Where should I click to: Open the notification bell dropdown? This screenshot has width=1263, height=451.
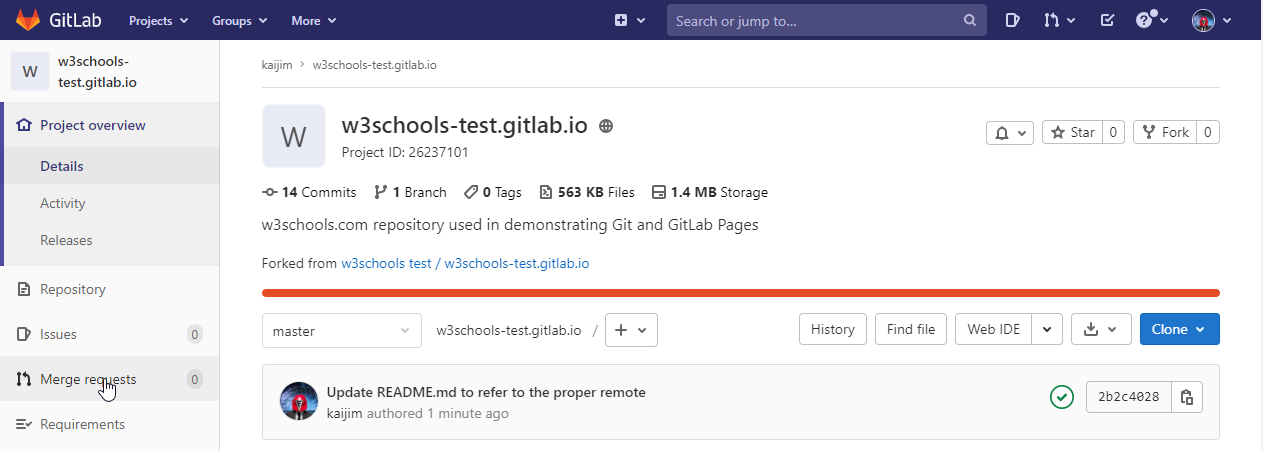(x=1009, y=132)
